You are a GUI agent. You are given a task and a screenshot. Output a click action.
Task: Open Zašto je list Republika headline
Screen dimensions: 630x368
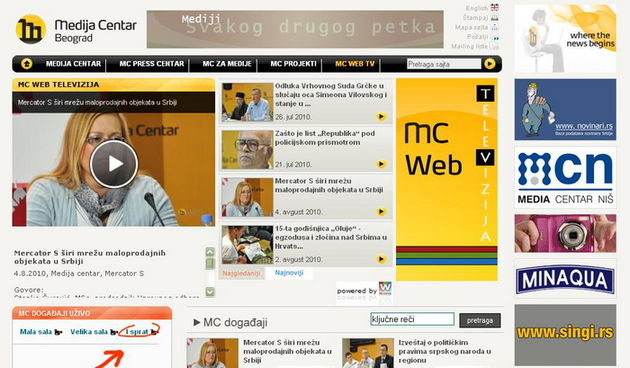point(325,138)
